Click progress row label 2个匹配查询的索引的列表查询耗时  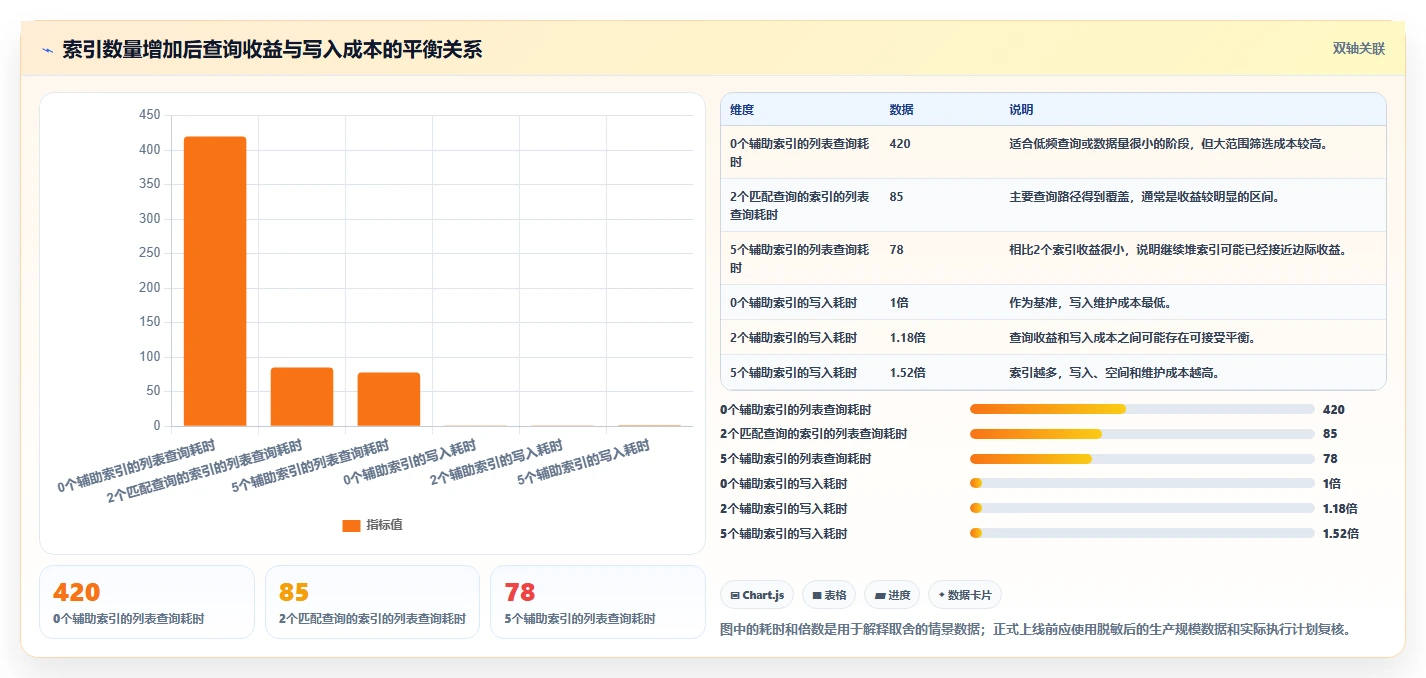pos(813,434)
